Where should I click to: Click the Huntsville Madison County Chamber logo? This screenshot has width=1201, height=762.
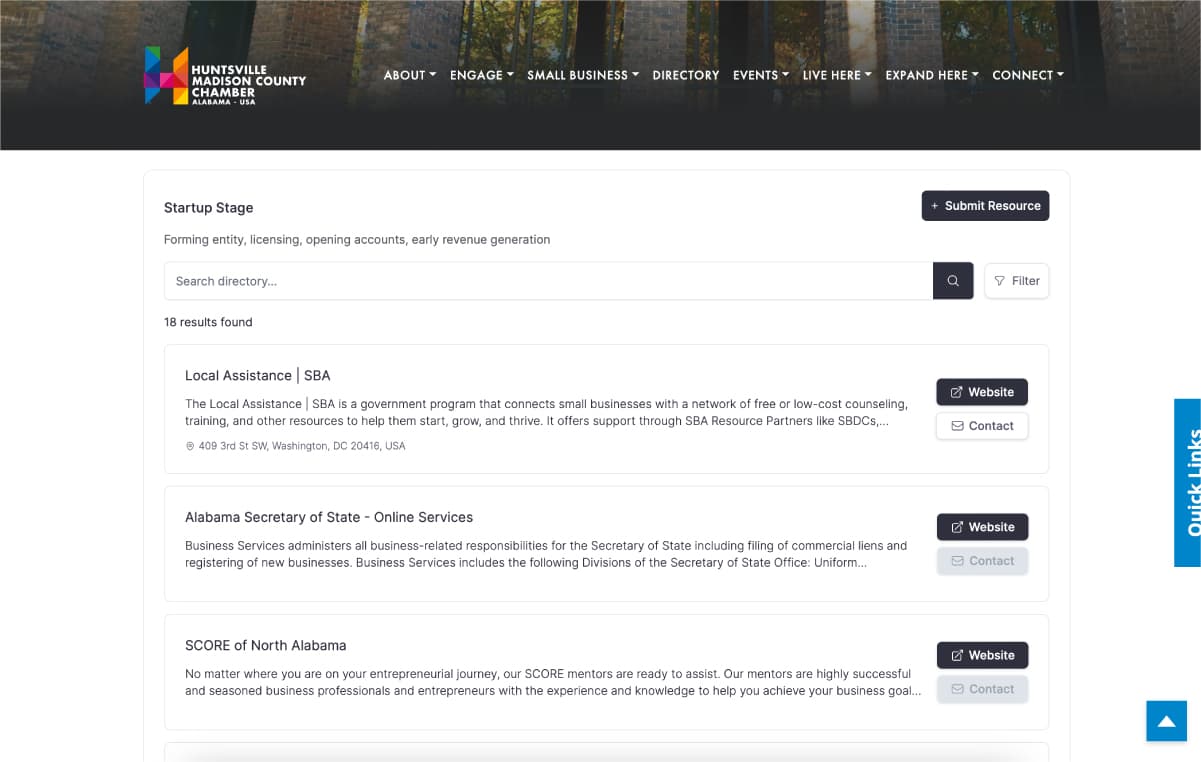point(225,76)
